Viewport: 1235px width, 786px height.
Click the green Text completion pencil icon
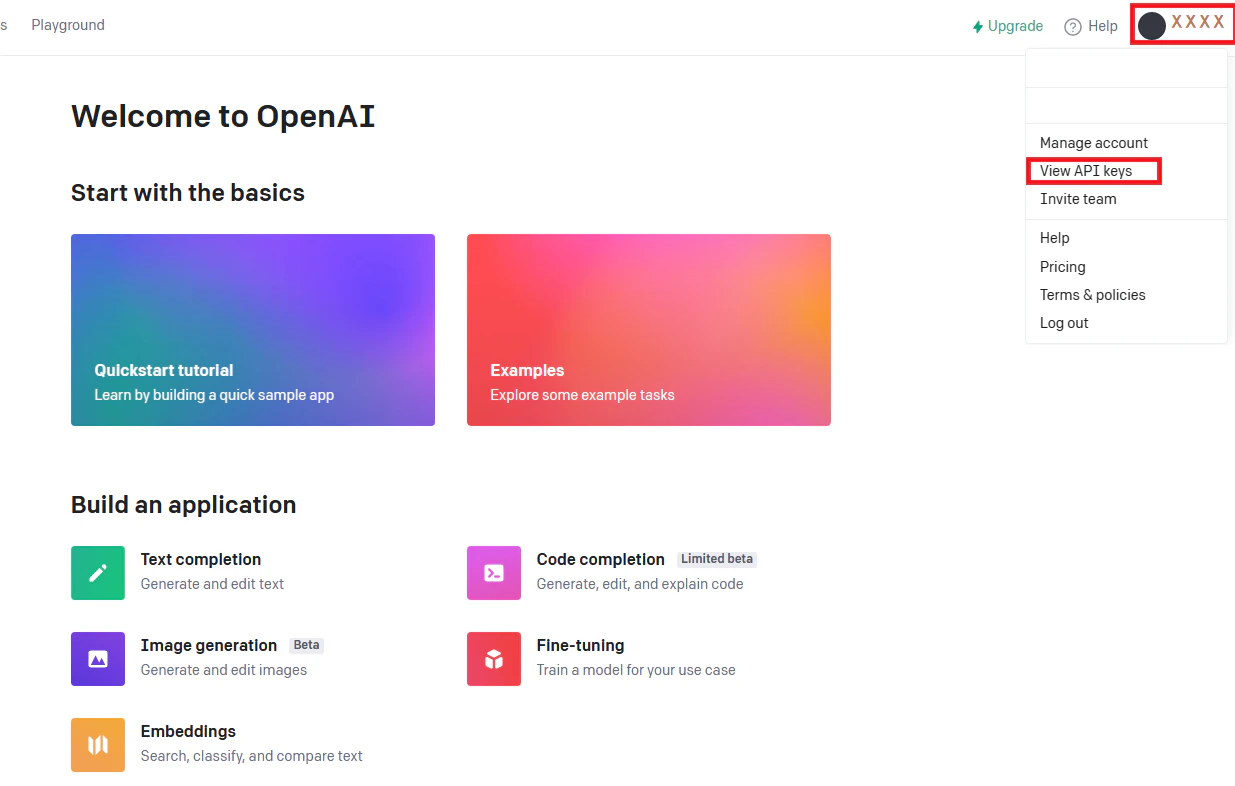click(98, 573)
